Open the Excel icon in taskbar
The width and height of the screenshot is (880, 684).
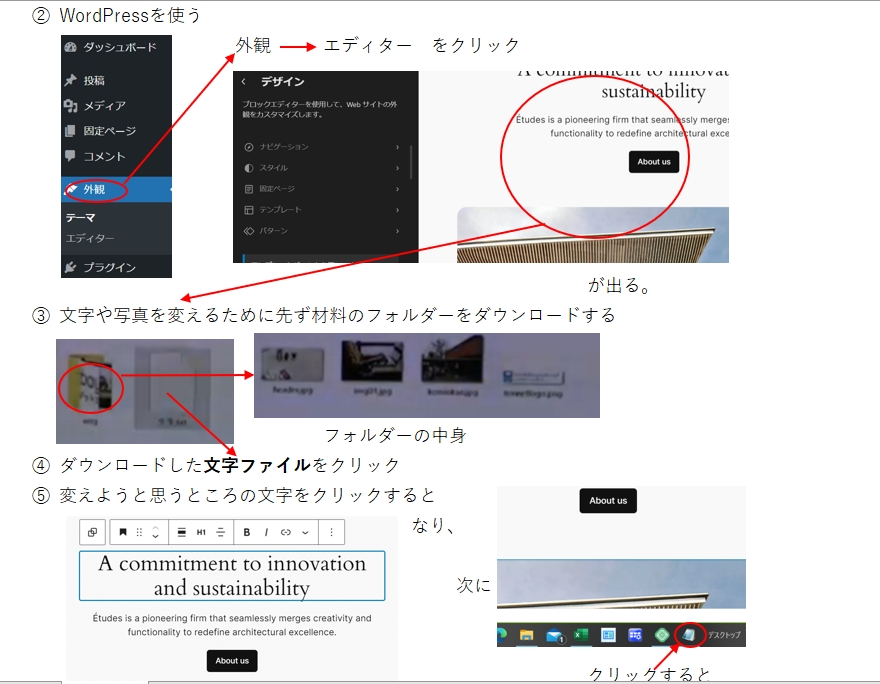click(580, 635)
